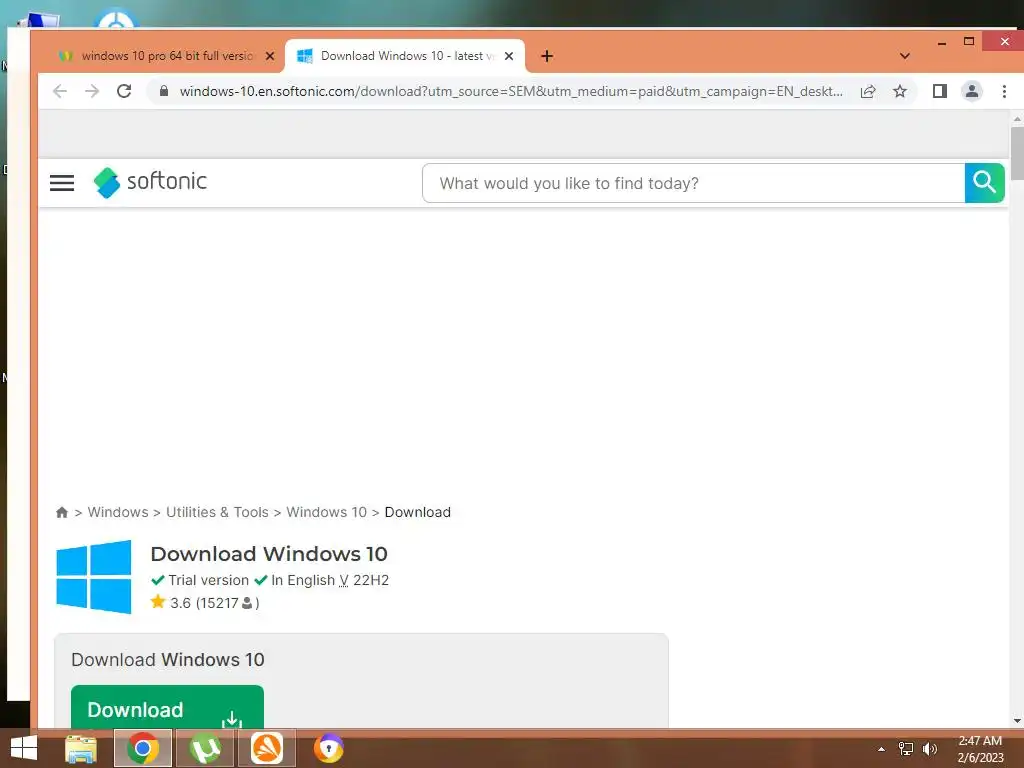Click the green Download button

[x=167, y=707]
